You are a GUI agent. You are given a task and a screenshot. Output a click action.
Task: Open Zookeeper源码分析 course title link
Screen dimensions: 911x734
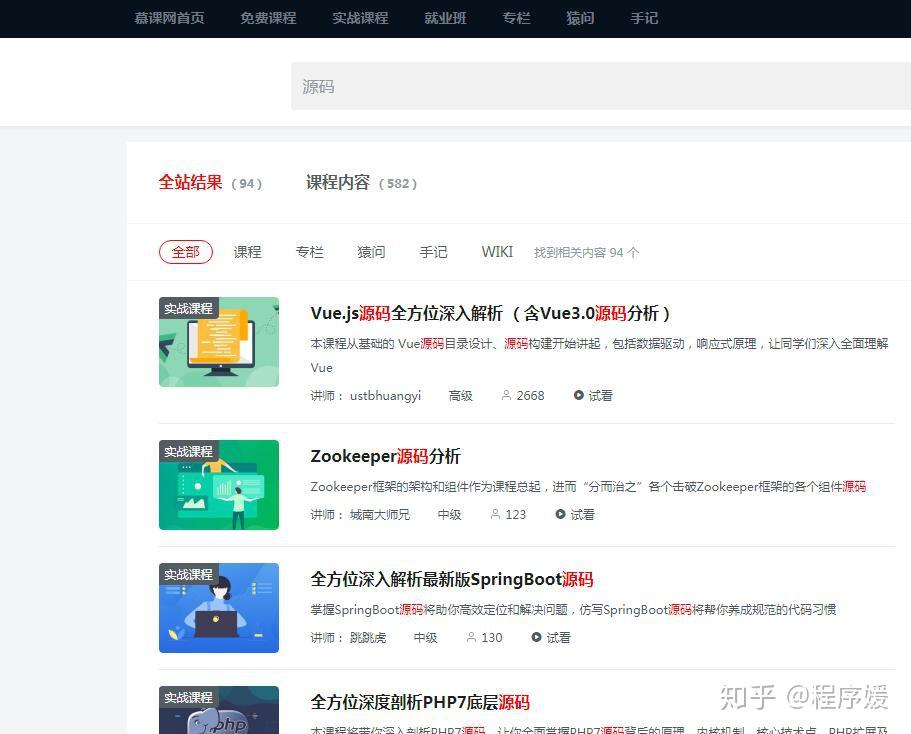click(386, 456)
